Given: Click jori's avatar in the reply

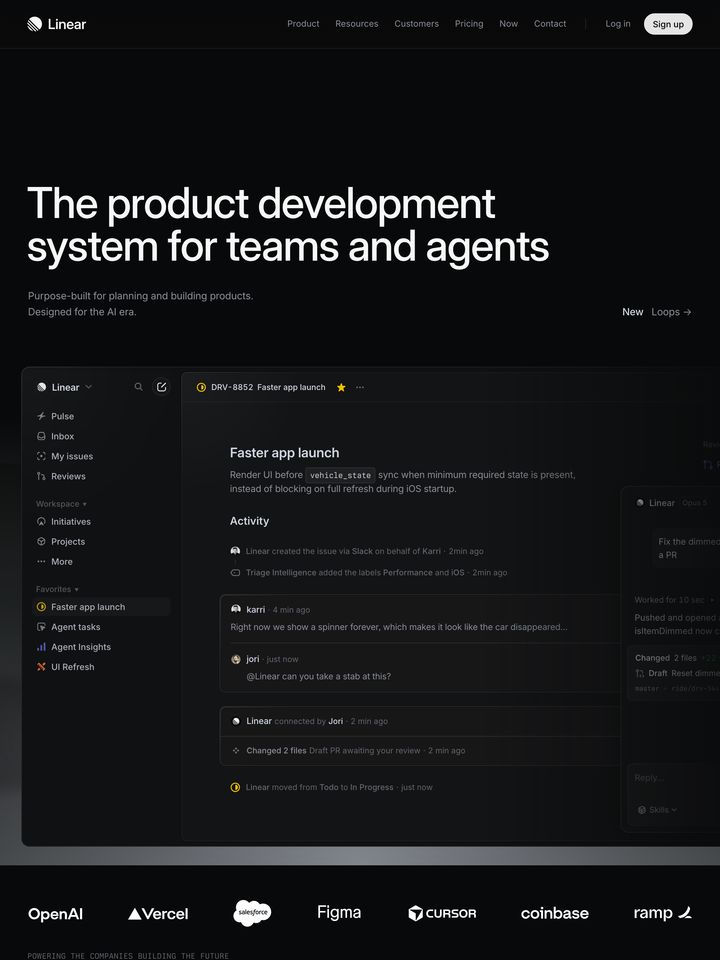Looking at the screenshot, I should pos(236,659).
